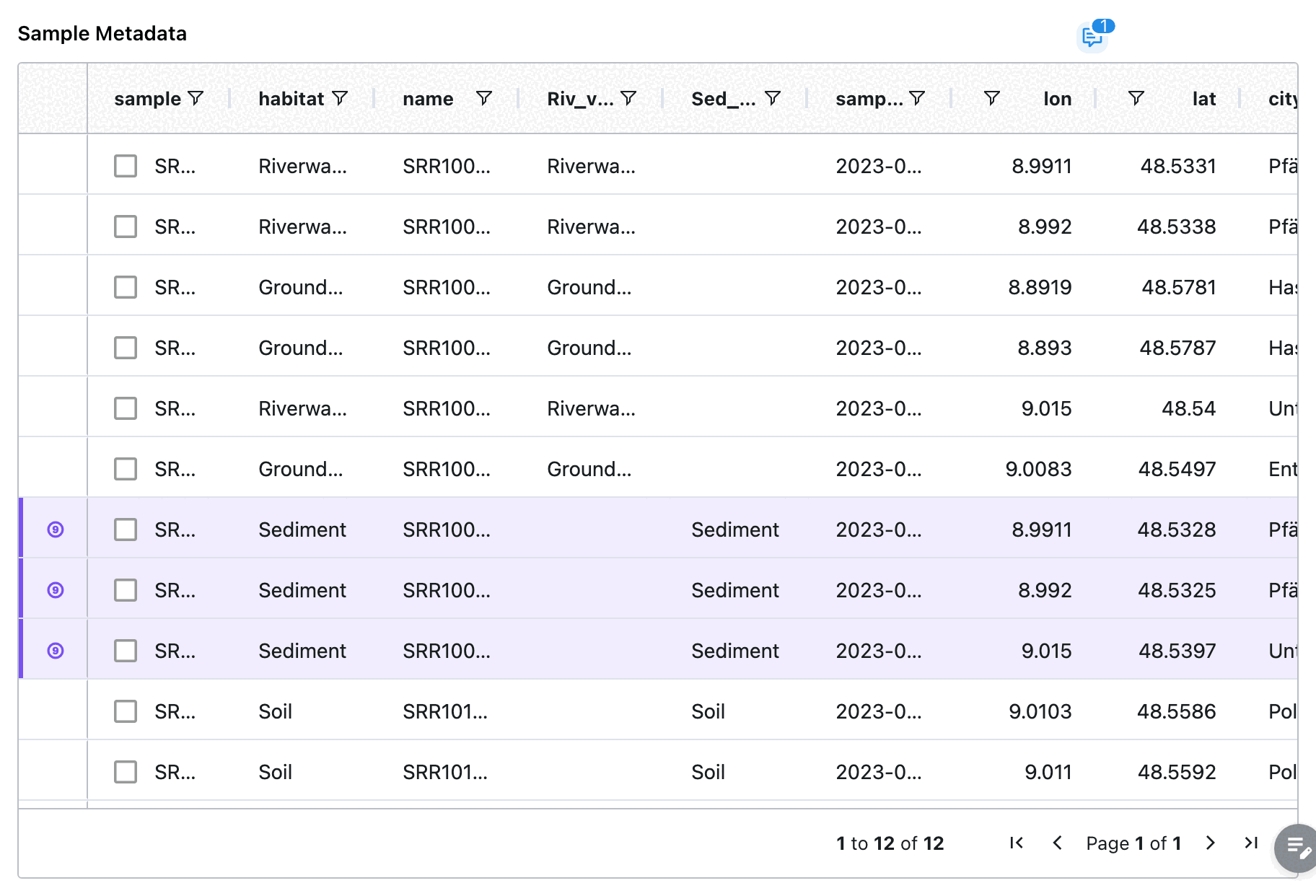Click annotation icon on lat 48.5397 row
The image size is (1316, 896).
(x=56, y=651)
